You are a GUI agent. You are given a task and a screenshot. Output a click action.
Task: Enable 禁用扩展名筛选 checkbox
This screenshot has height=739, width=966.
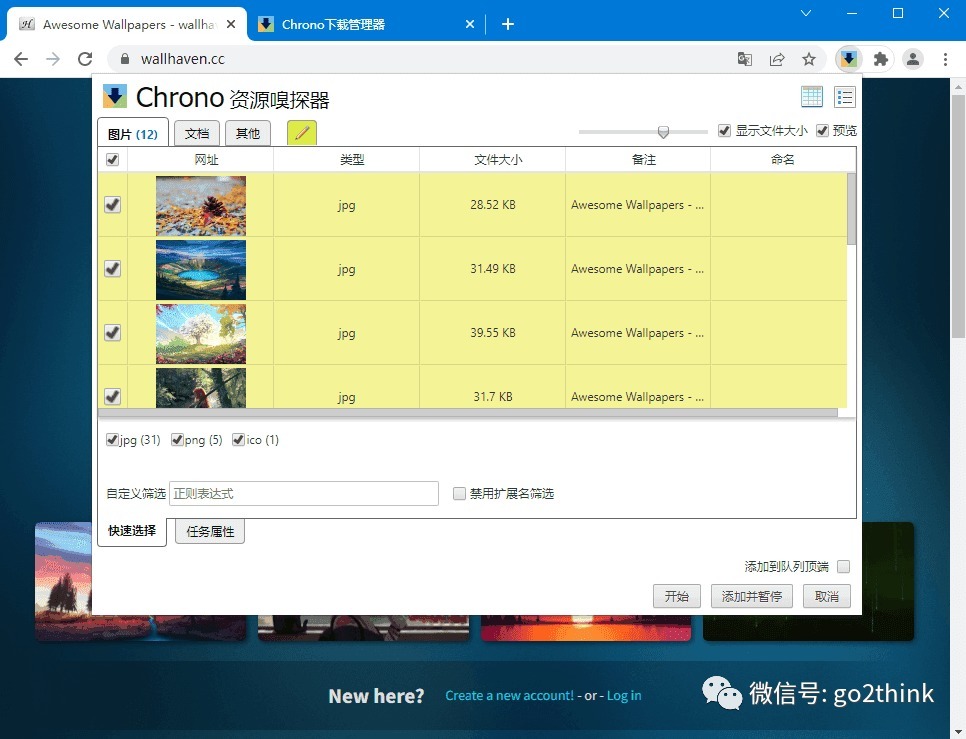pyautogui.click(x=459, y=493)
